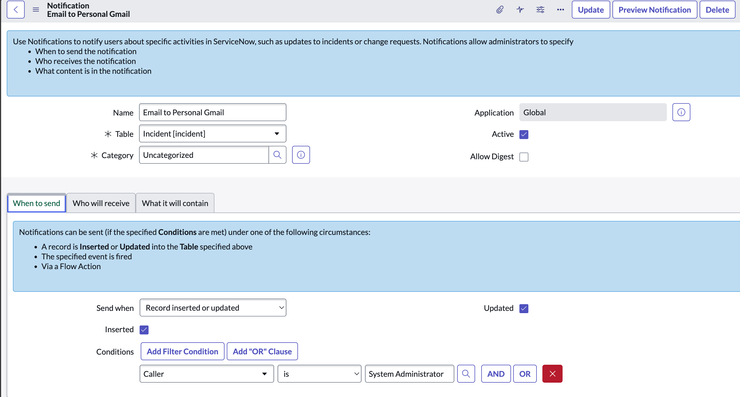Open the Send when dropdown
The image size is (740, 397).
[x=213, y=308]
